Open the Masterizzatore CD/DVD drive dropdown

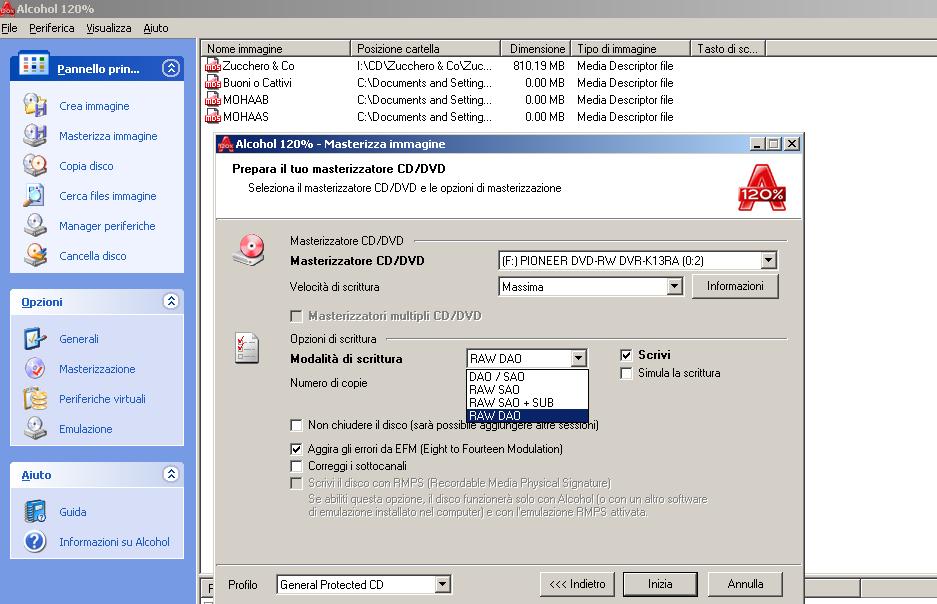pos(768,260)
